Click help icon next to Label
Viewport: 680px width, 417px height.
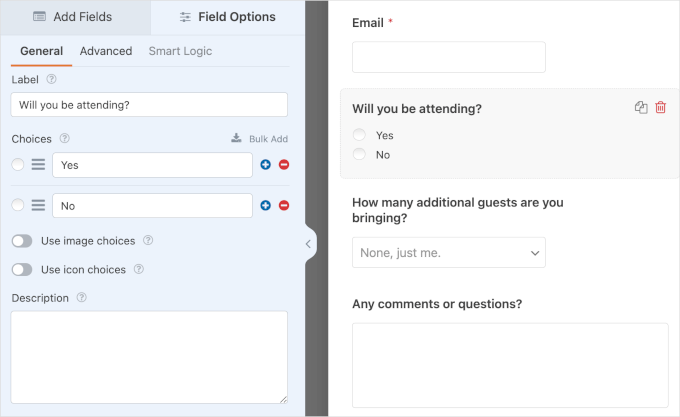pos(51,79)
